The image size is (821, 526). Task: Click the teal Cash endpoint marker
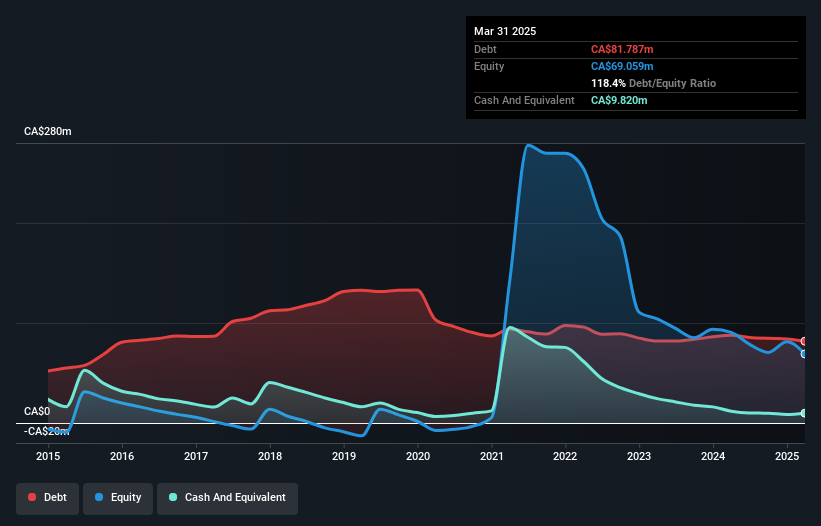click(804, 413)
